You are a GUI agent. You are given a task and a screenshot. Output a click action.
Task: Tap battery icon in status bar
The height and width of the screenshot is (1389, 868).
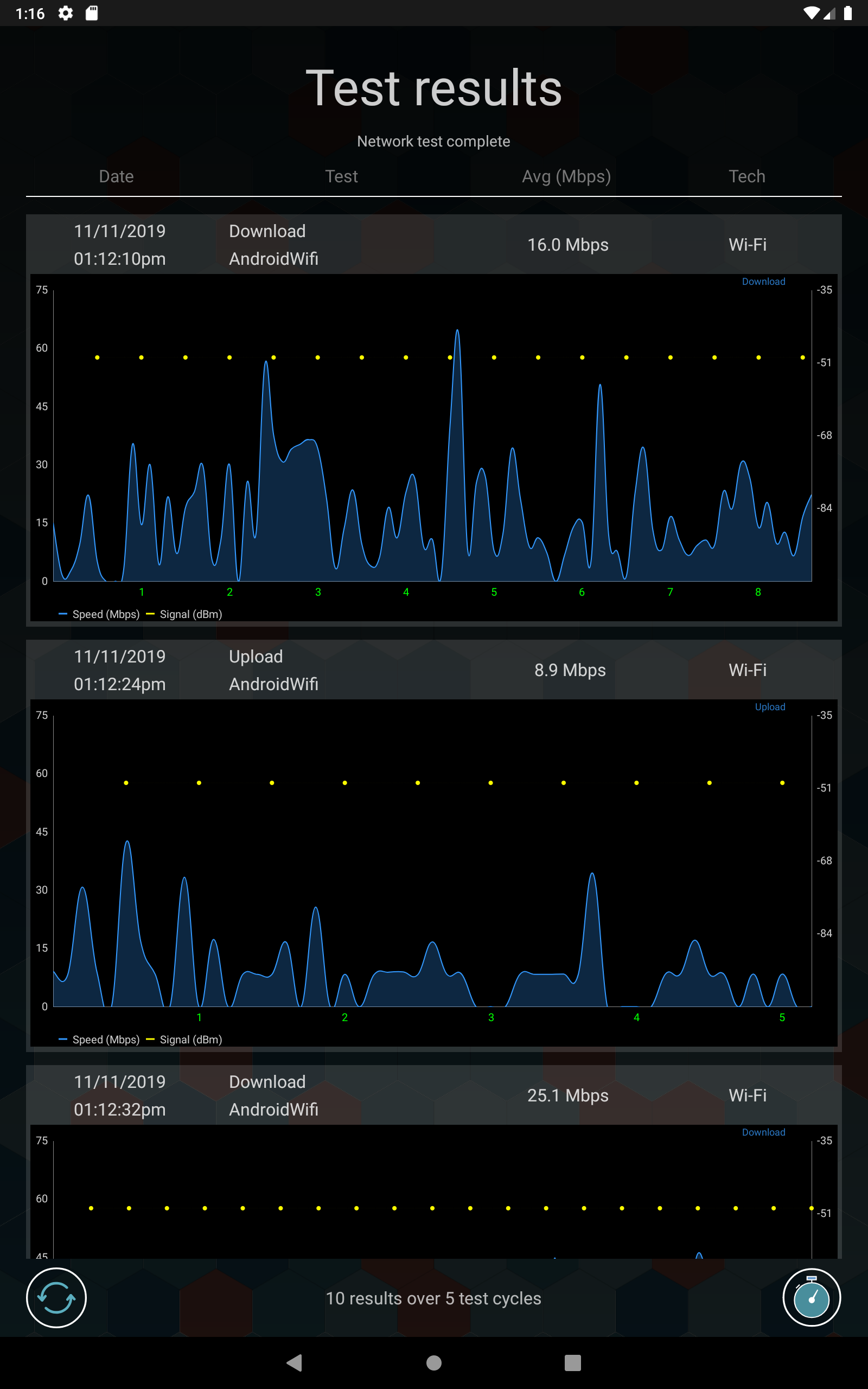847,13
